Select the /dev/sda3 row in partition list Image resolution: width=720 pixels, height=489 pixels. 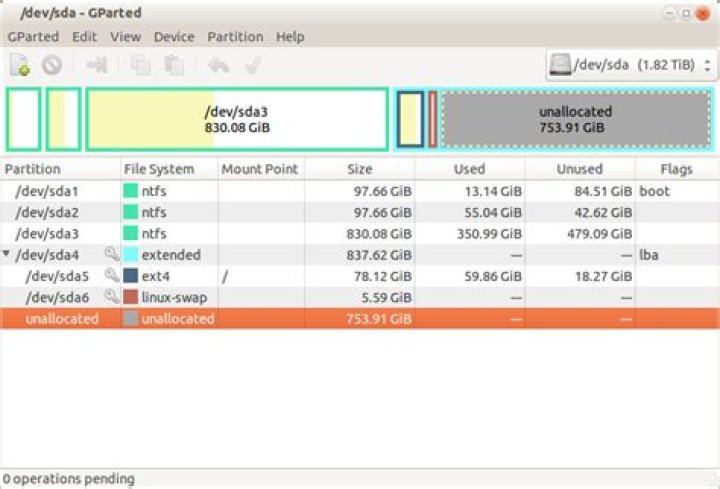[360, 233]
